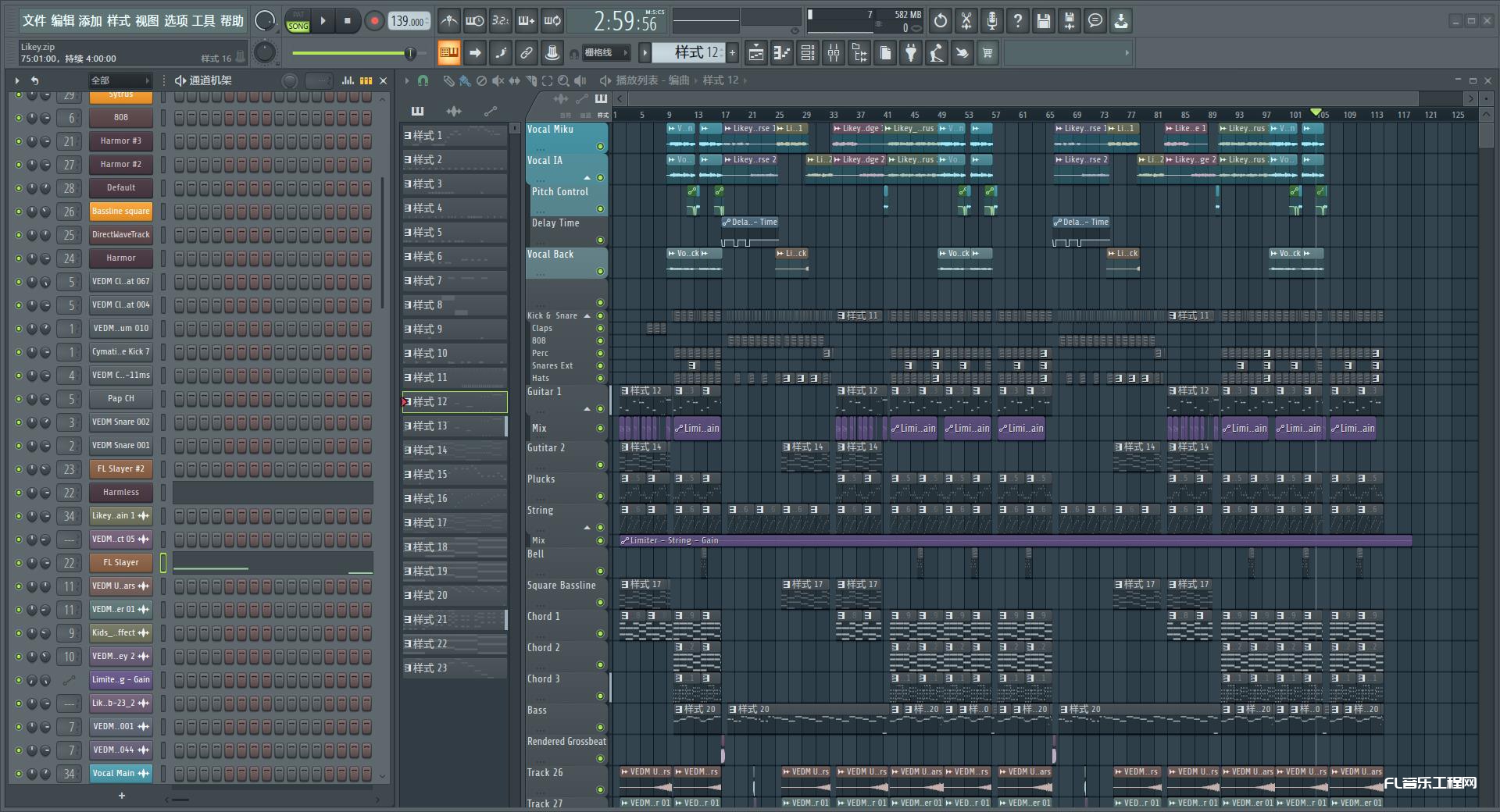Image resolution: width=1500 pixels, height=812 pixels.
Task: Mute the Vocal Main channel
Action: point(19,774)
